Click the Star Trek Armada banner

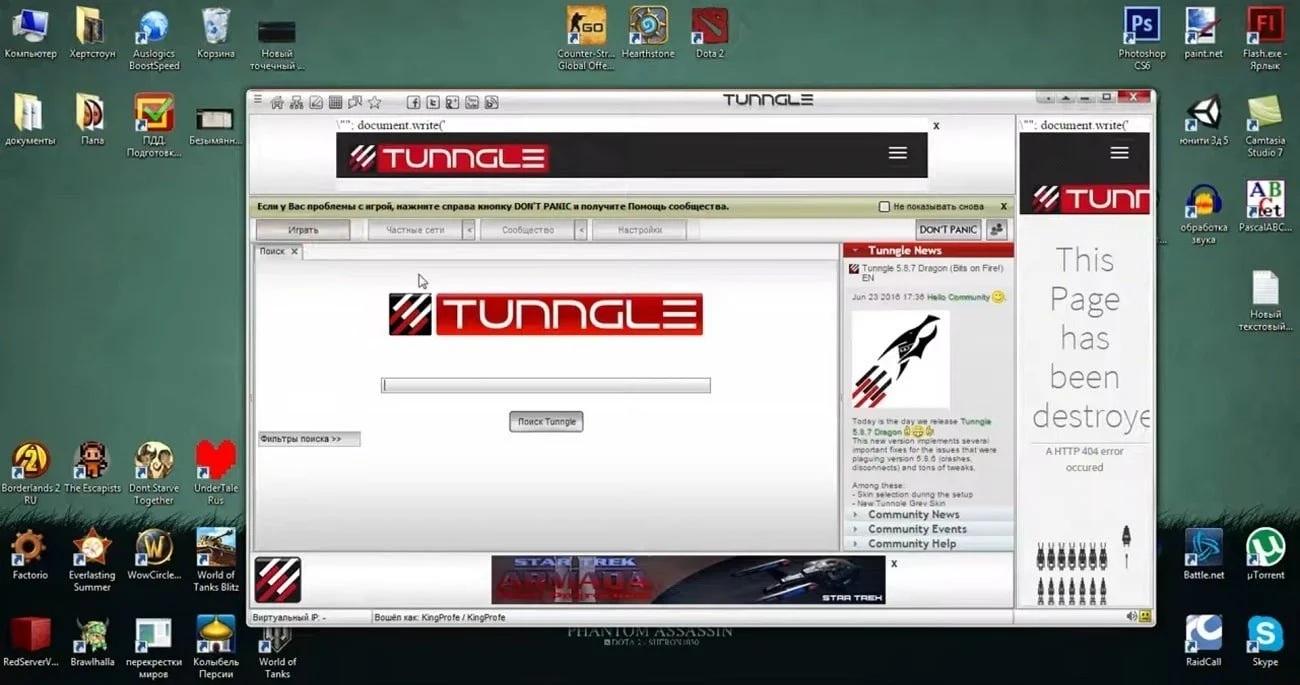click(x=688, y=580)
